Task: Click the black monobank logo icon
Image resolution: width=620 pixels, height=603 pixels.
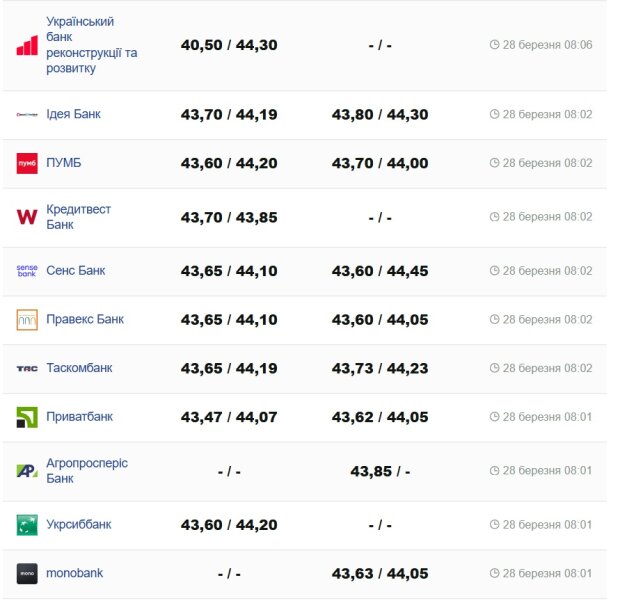Action: click(x=27, y=574)
